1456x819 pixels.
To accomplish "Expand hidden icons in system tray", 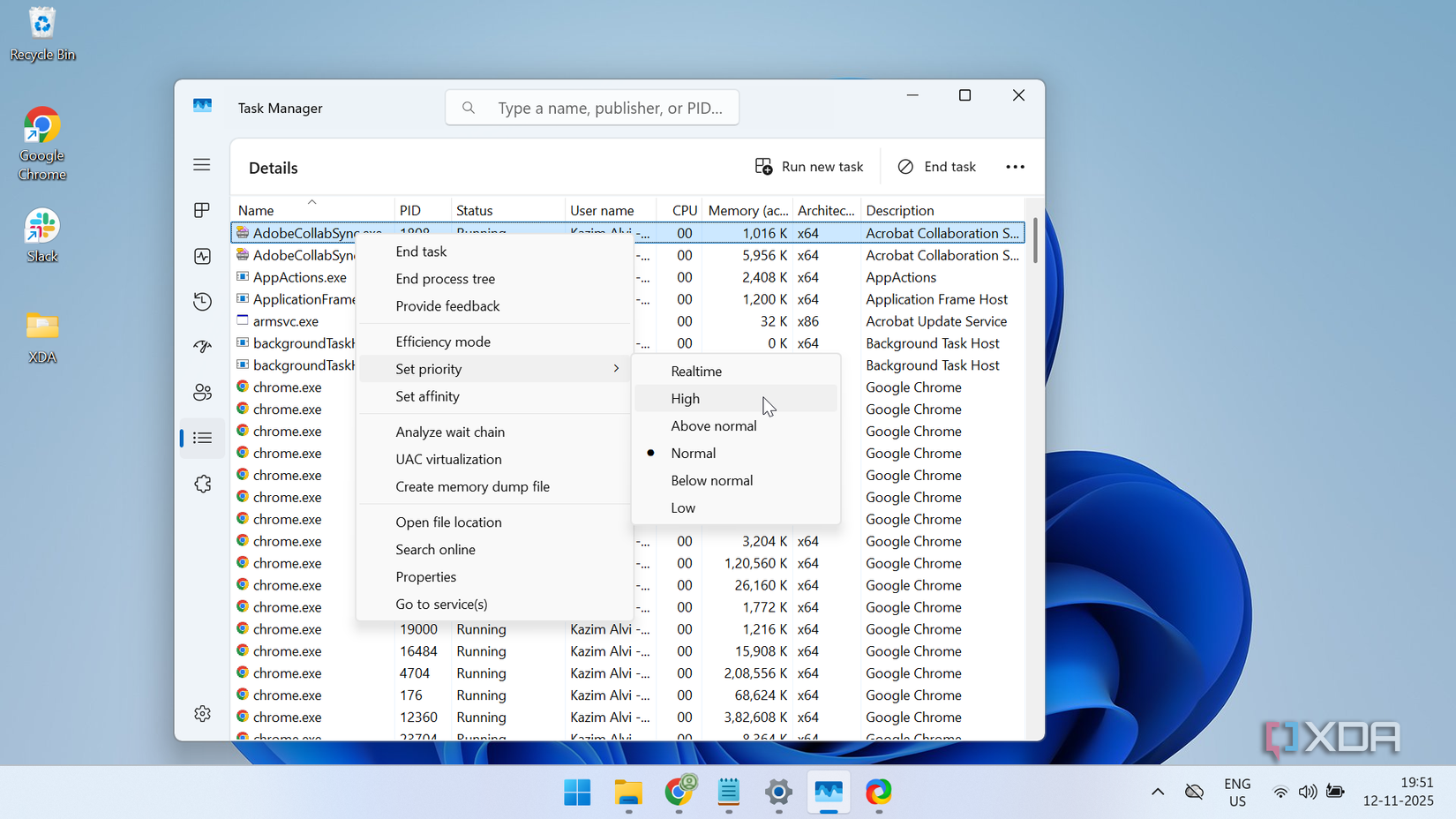I will click(1158, 792).
